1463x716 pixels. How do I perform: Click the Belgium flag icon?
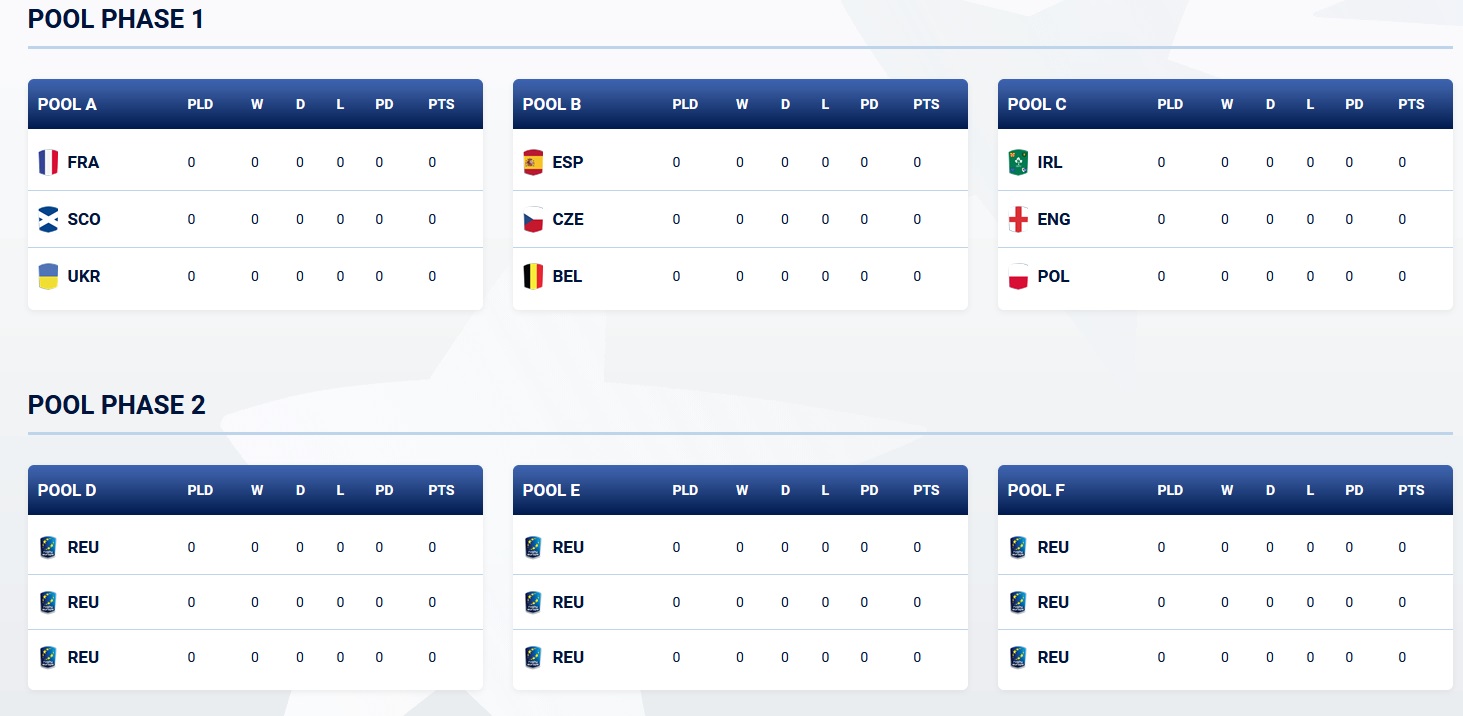click(x=533, y=276)
